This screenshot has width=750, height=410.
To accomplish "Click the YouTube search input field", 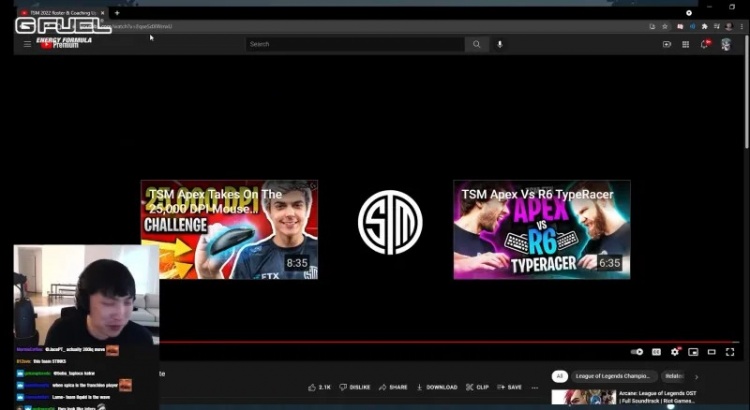I will (x=355, y=44).
